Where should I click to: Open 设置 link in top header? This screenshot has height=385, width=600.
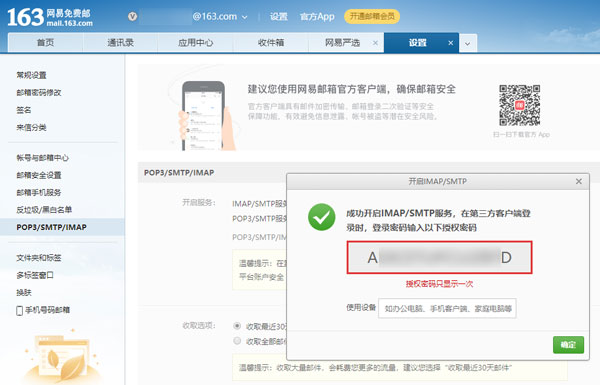point(278,16)
